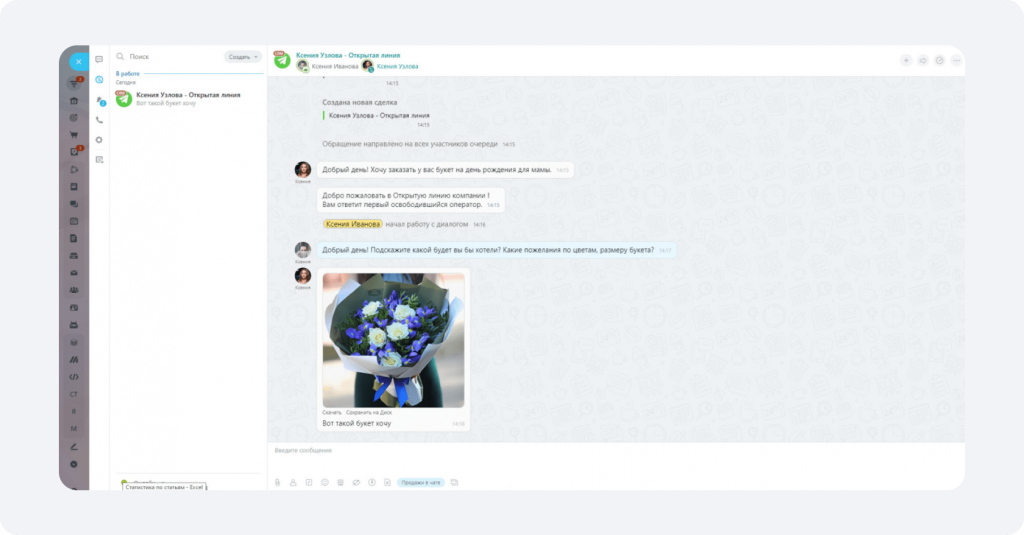
Task: Open the three-dots more menu in header
Action: click(956, 61)
